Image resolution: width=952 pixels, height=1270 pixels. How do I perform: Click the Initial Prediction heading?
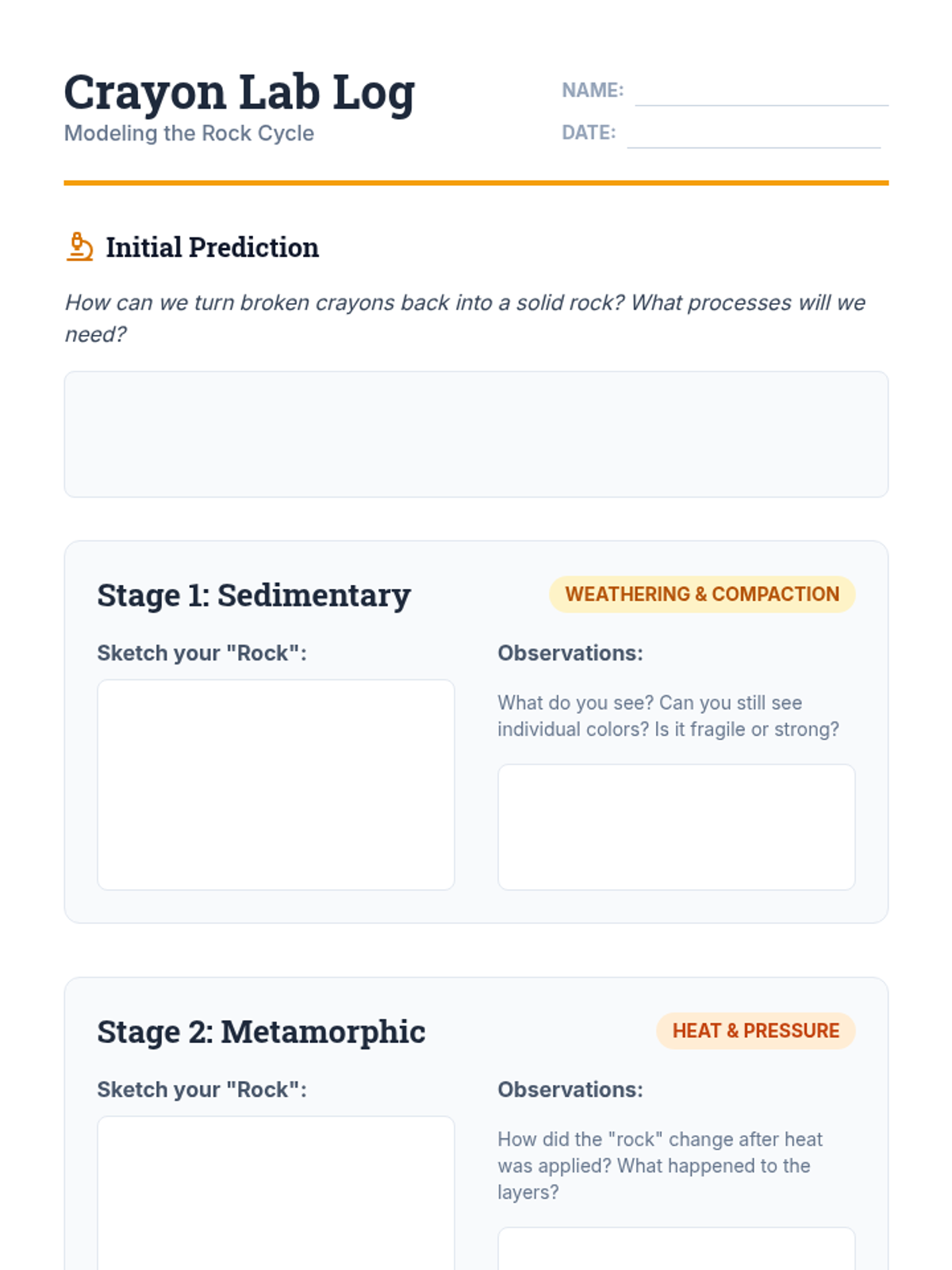click(213, 248)
